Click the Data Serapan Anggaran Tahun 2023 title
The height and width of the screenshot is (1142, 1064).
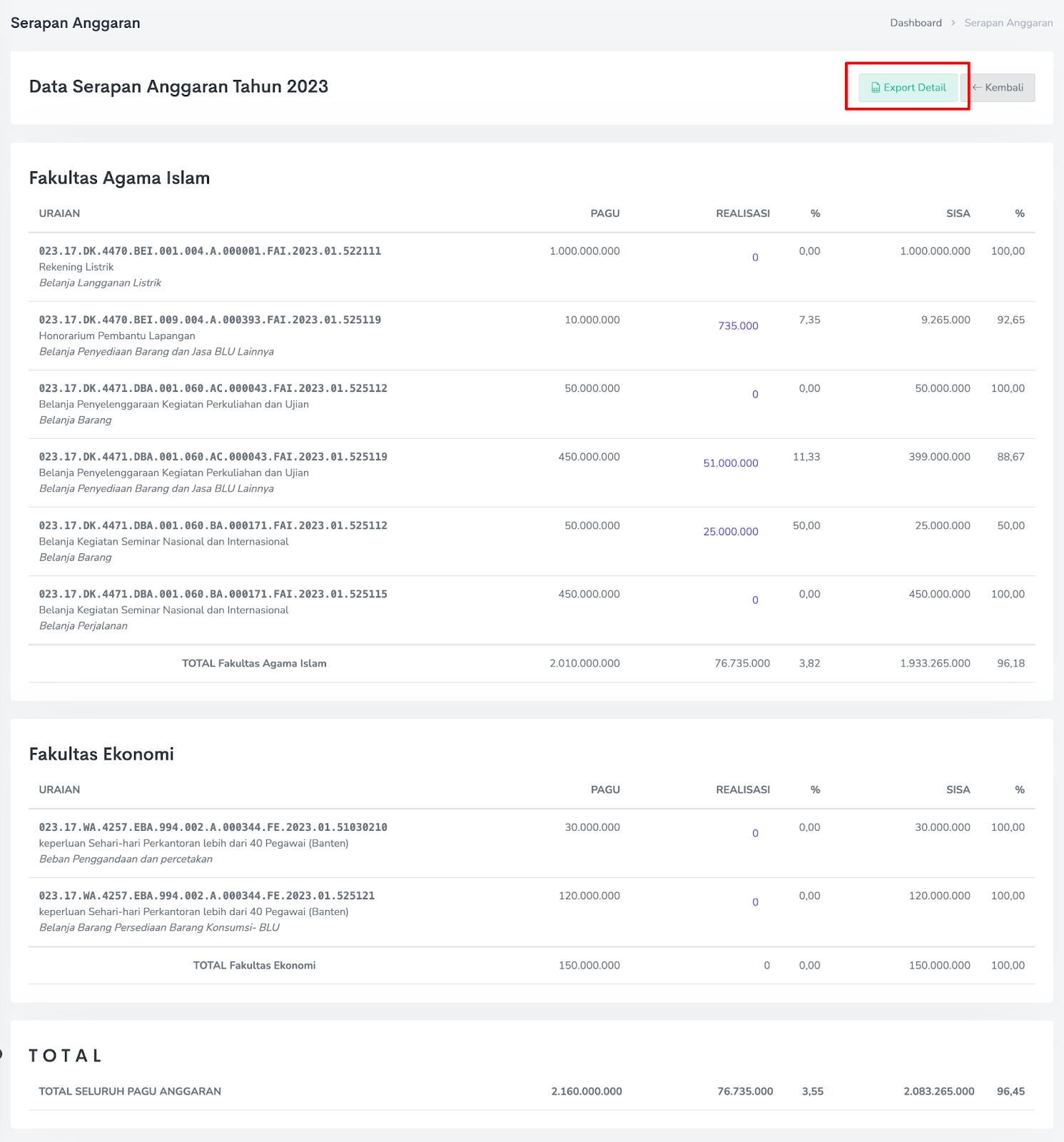tap(178, 86)
